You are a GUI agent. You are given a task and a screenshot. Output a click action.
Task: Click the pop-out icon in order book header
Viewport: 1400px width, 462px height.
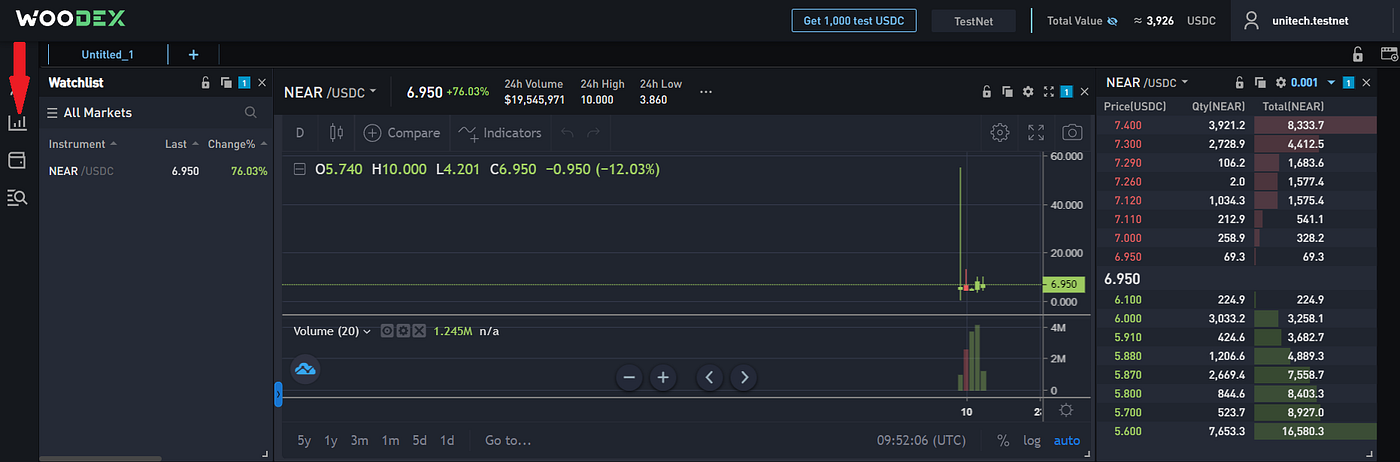(x=1259, y=83)
